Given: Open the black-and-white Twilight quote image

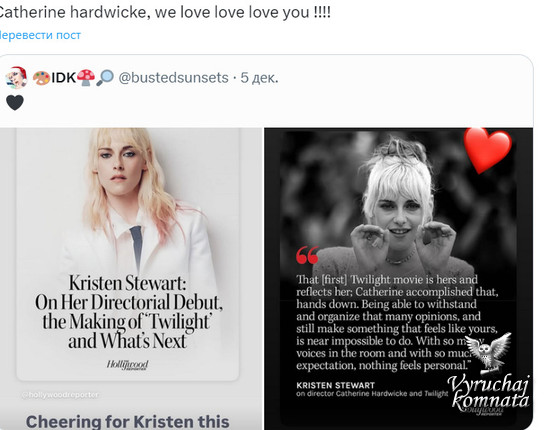Looking at the screenshot, I should point(398,279).
